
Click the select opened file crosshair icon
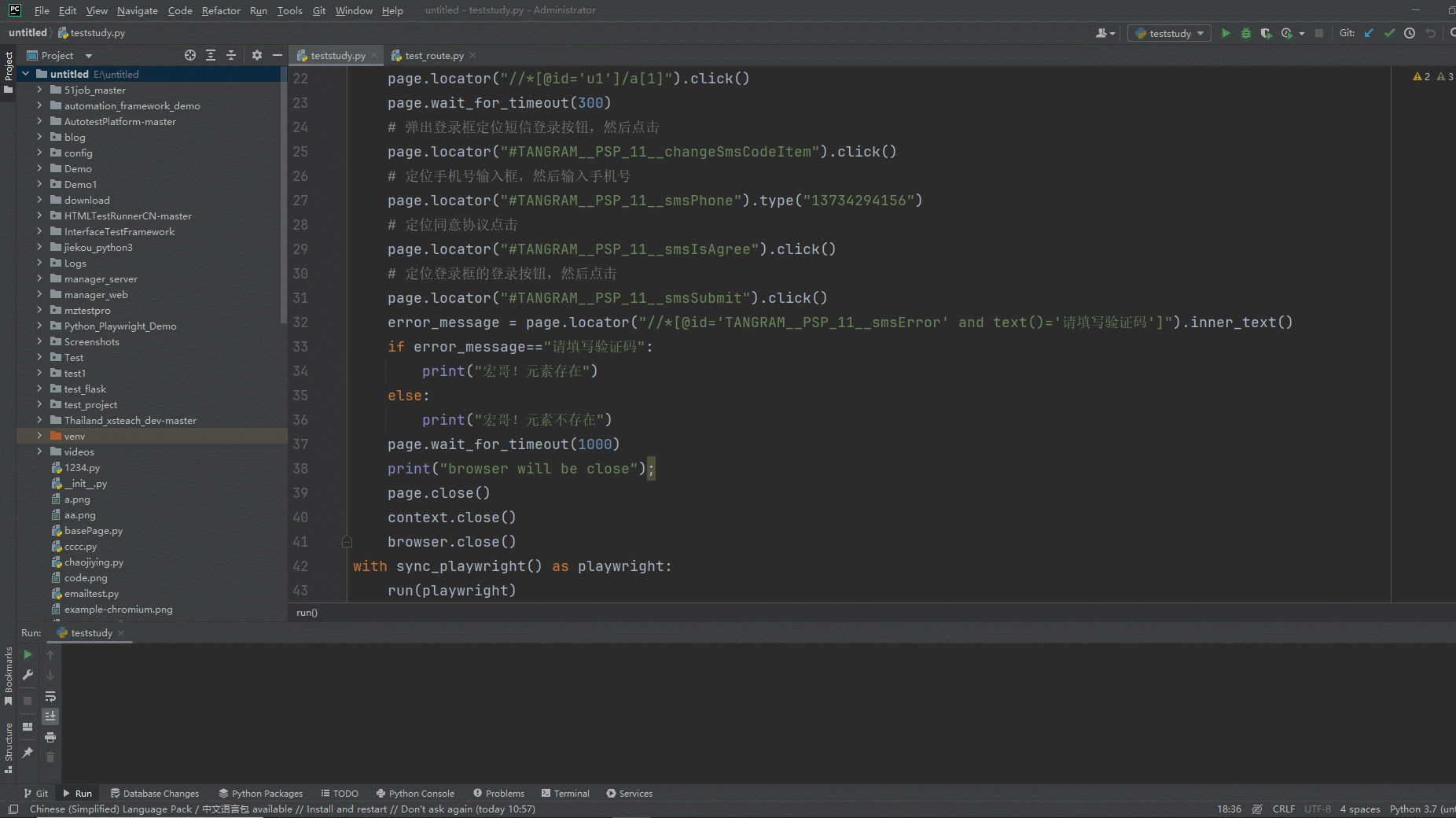point(190,55)
